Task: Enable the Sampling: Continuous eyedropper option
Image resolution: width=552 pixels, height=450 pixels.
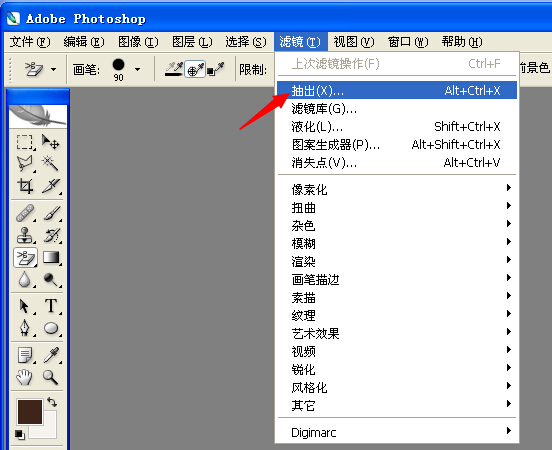Action: pos(174,69)
